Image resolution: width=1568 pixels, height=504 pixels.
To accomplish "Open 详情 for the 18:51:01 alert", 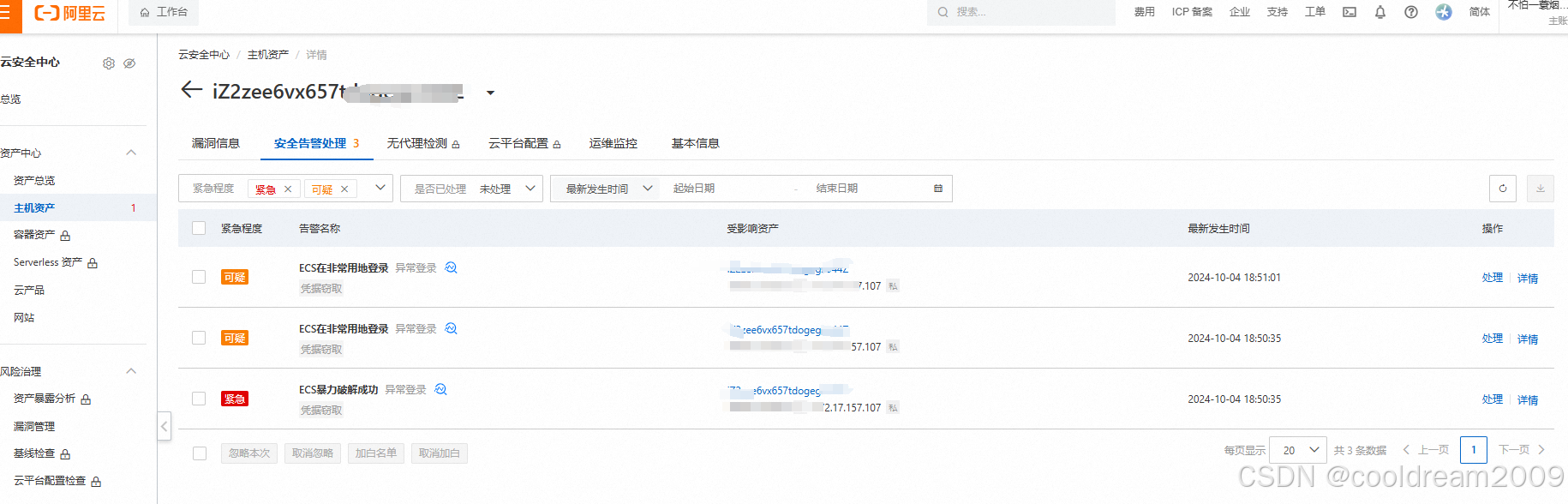I will [1528, 278].
